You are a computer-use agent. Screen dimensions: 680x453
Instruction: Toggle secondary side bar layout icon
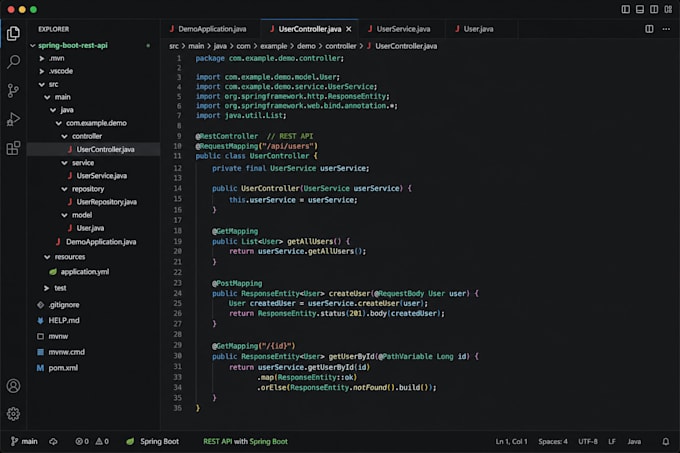pos(654,9)
